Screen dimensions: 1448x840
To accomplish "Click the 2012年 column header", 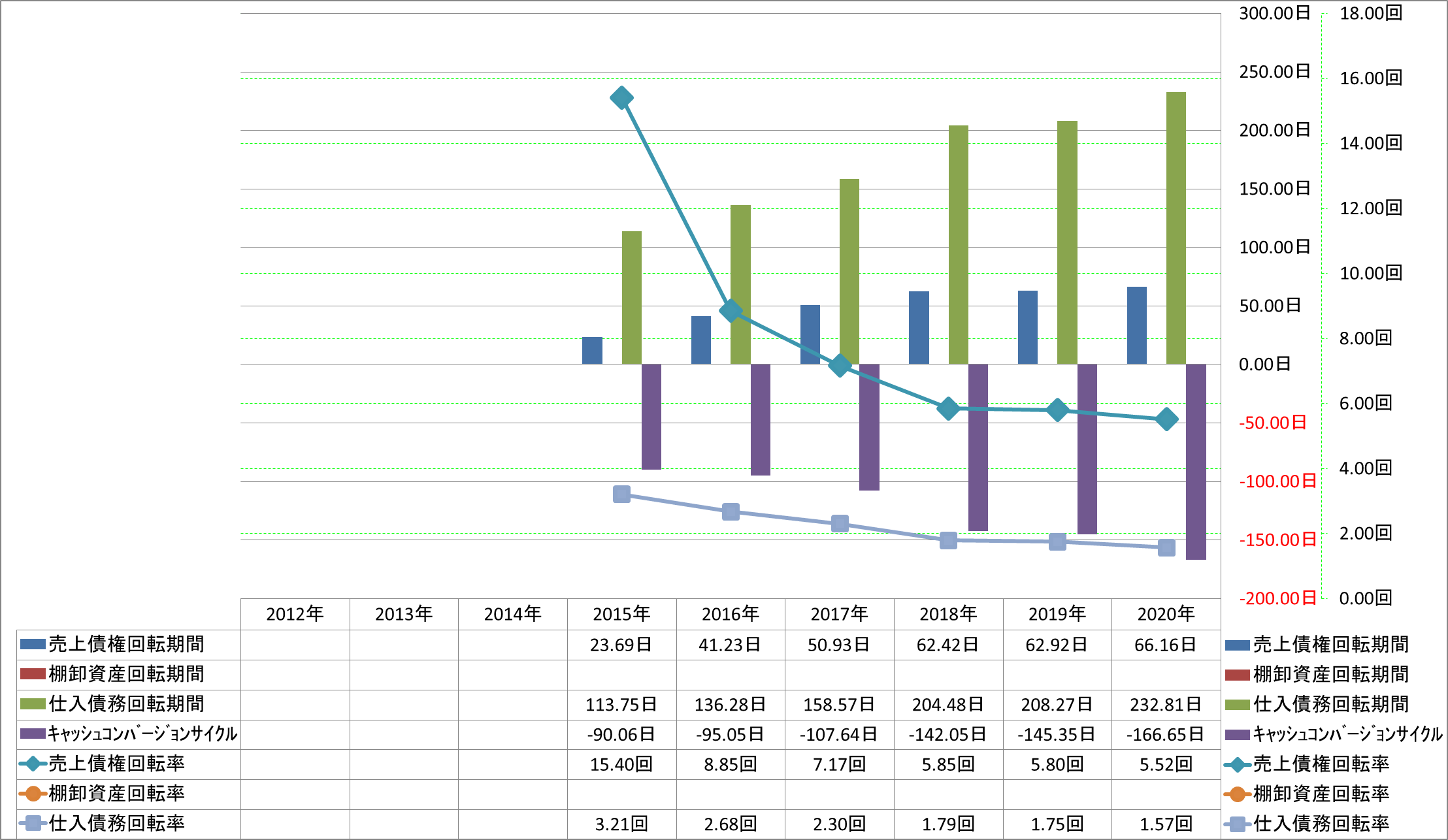I will (295, 614).
